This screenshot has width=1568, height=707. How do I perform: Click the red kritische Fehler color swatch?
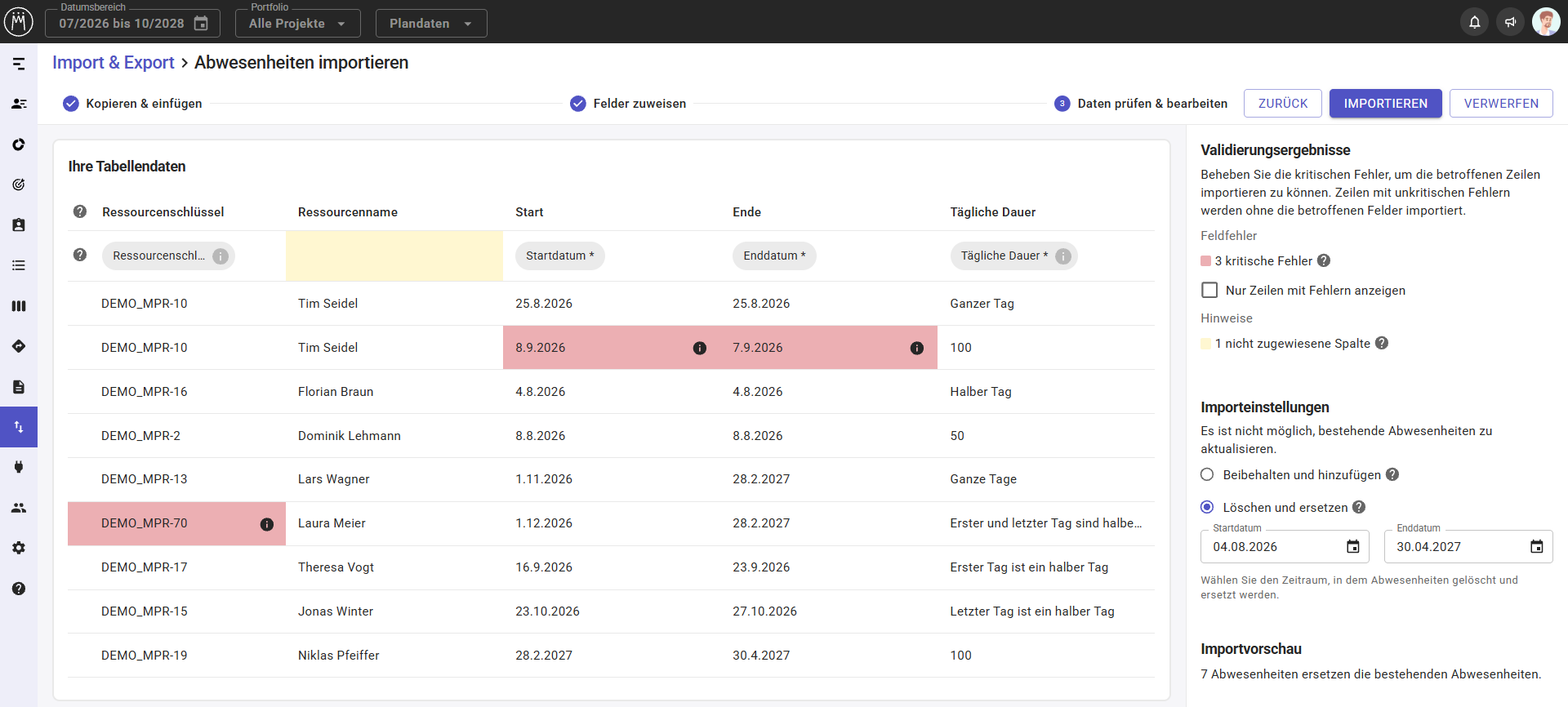[1205, 261]
